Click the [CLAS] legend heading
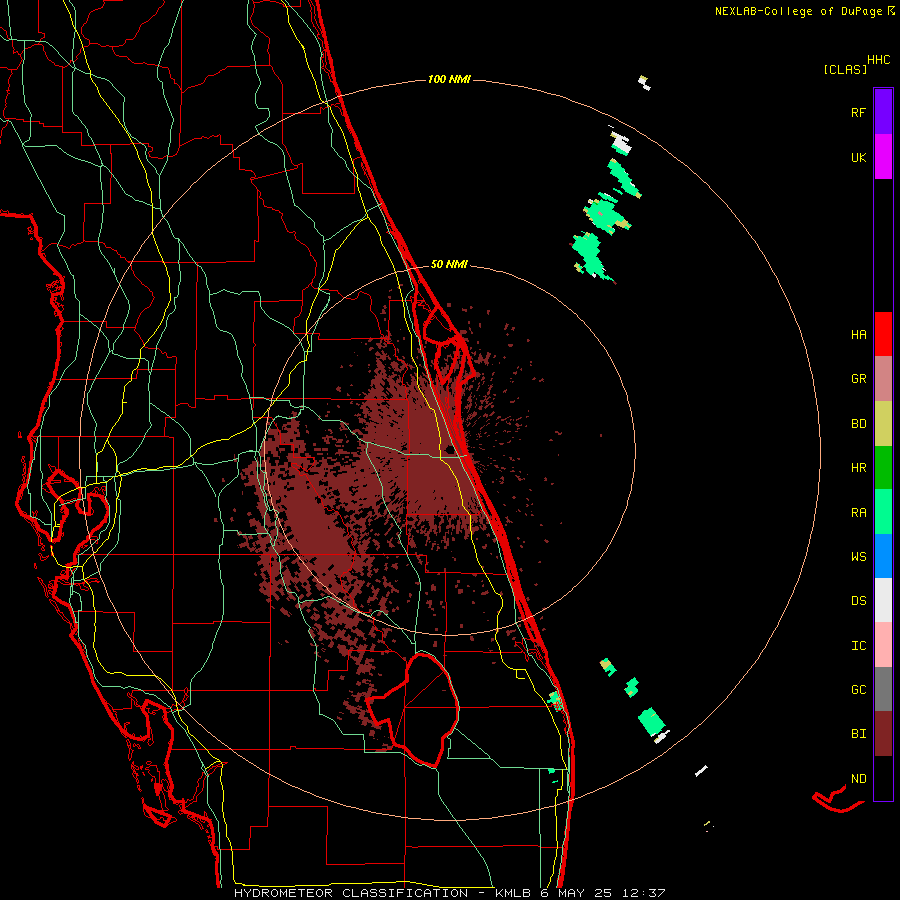Screen dimensions: 900x900 pyautogui.click(x=845, y=70)
